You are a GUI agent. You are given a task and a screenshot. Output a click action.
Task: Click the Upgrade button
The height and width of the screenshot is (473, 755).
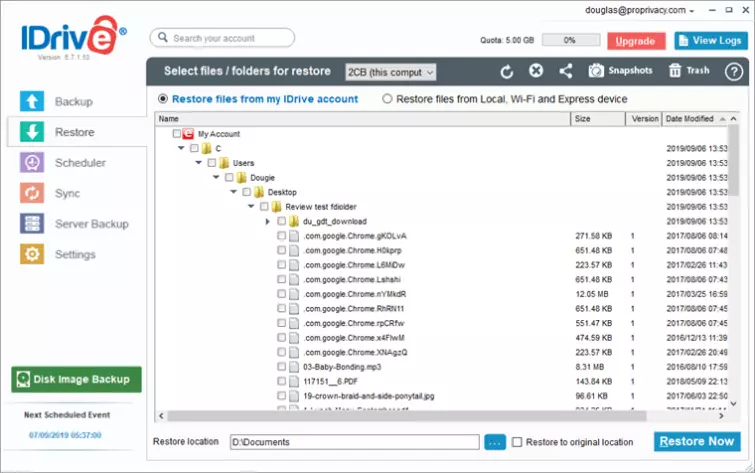point(636,41)
